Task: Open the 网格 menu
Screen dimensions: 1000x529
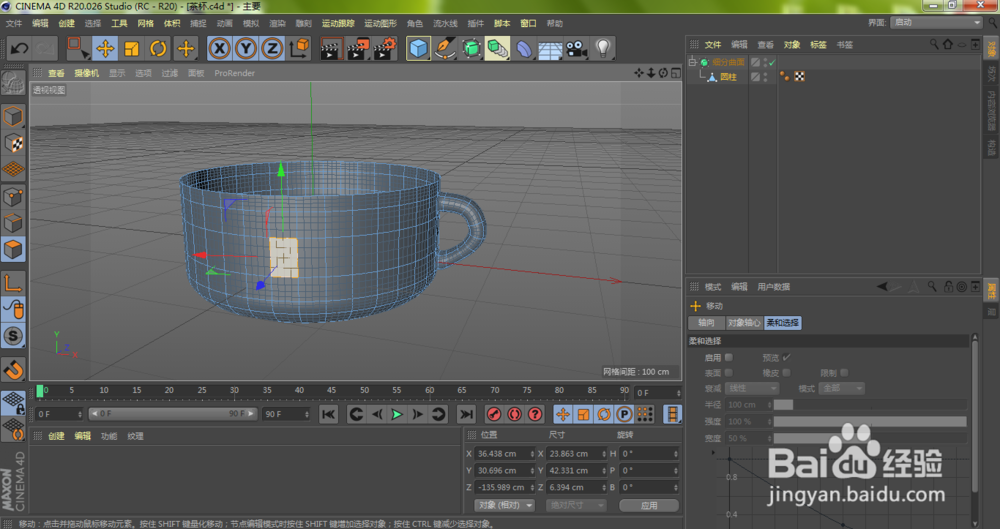Action: point(145,23)
